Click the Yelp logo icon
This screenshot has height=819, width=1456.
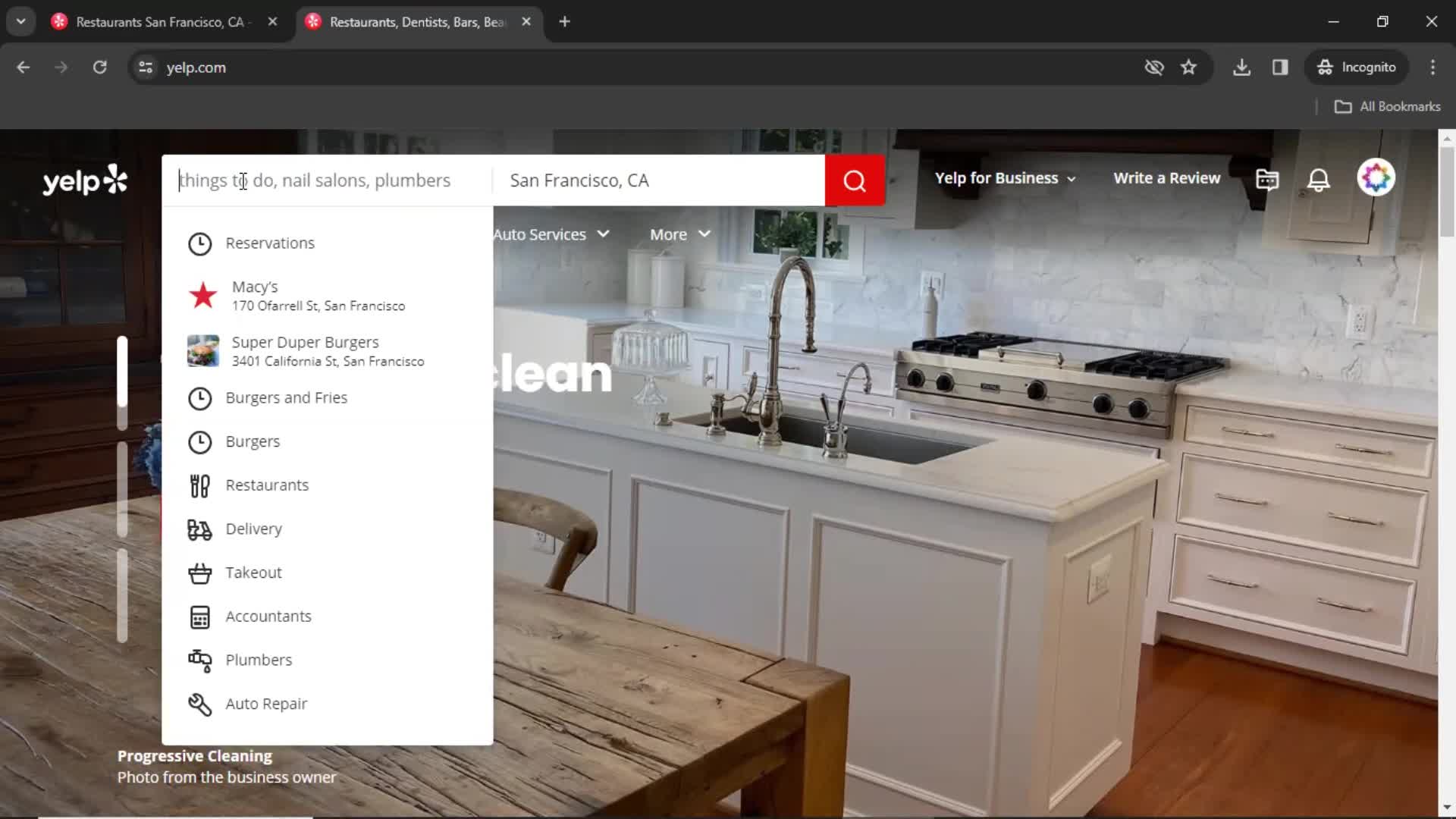pyautogui.click(x=86, y=178)
